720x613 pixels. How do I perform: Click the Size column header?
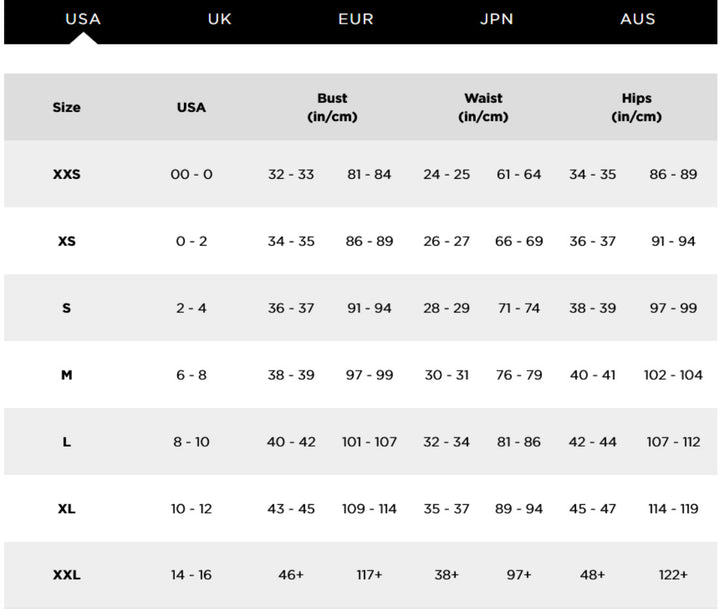[x=66, y=107]
